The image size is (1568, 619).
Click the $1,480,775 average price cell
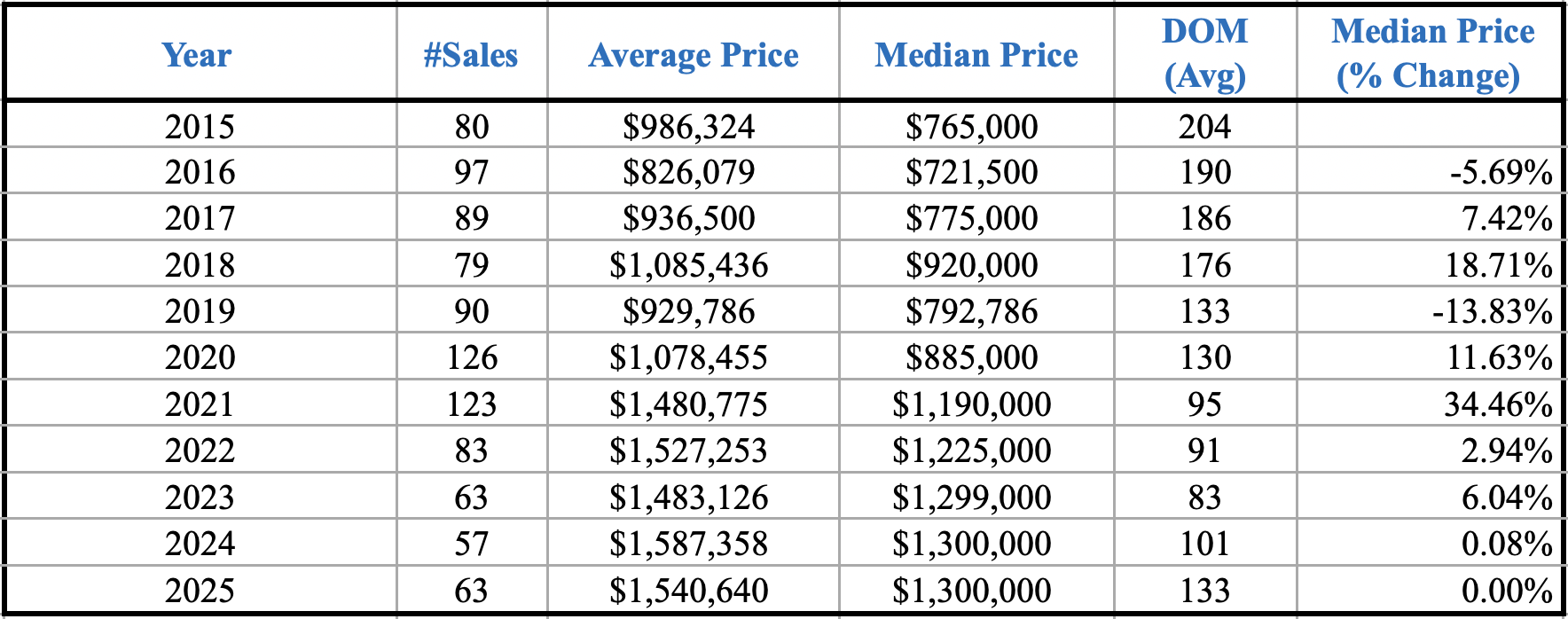tap(689, 404)
